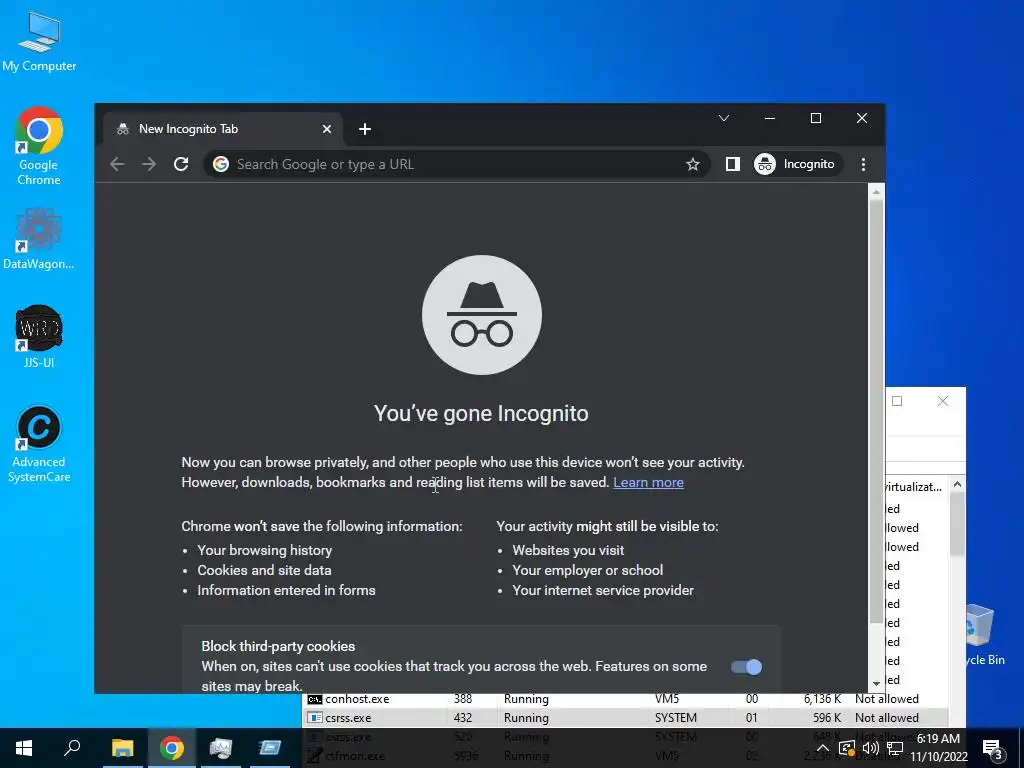1024x768 pixels.
Task: Click the security tray icon with orange badge
Action: [x=846, y=748]
